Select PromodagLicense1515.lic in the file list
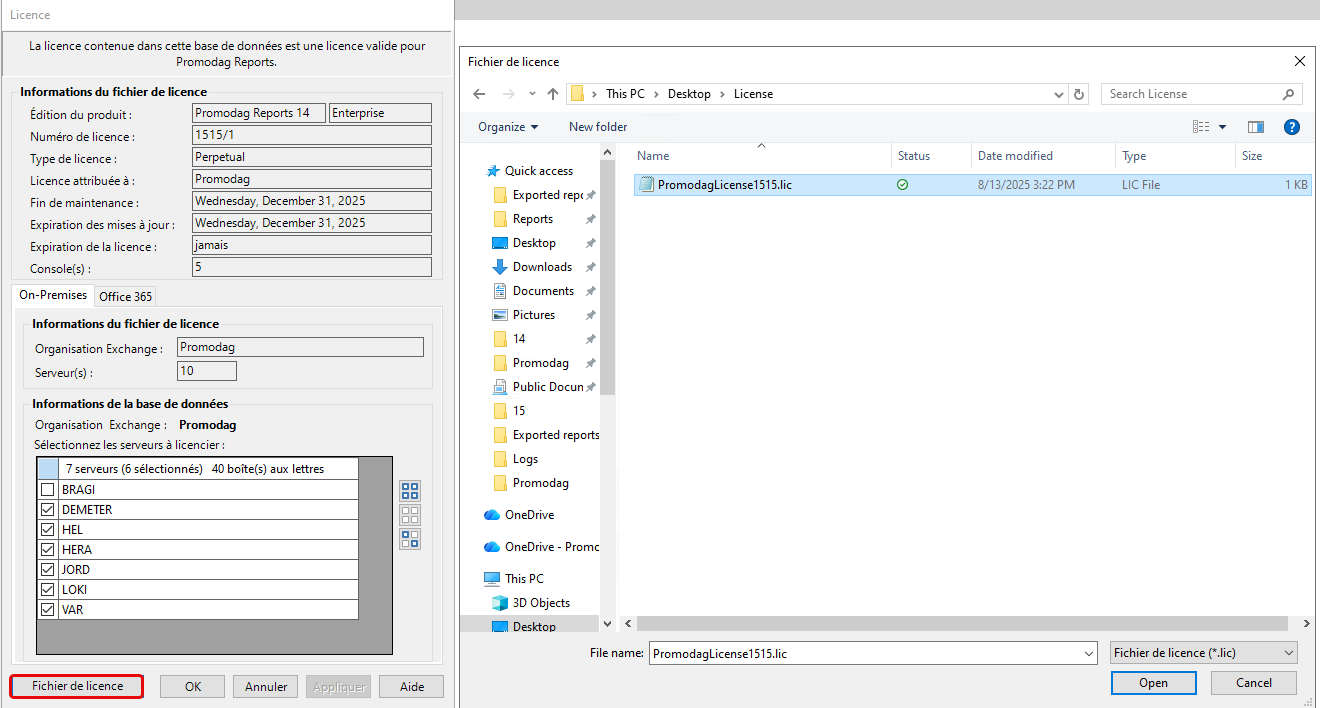 coord(724,185)
